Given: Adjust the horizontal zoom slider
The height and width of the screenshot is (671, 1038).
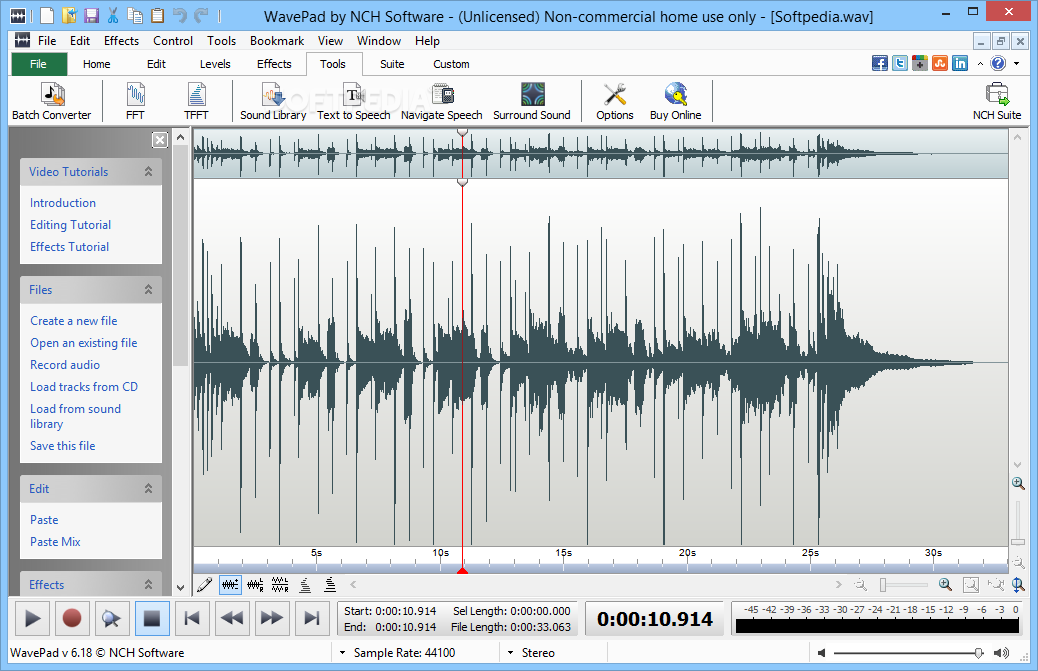Looking at the screenshot, I should coord(882,584).
